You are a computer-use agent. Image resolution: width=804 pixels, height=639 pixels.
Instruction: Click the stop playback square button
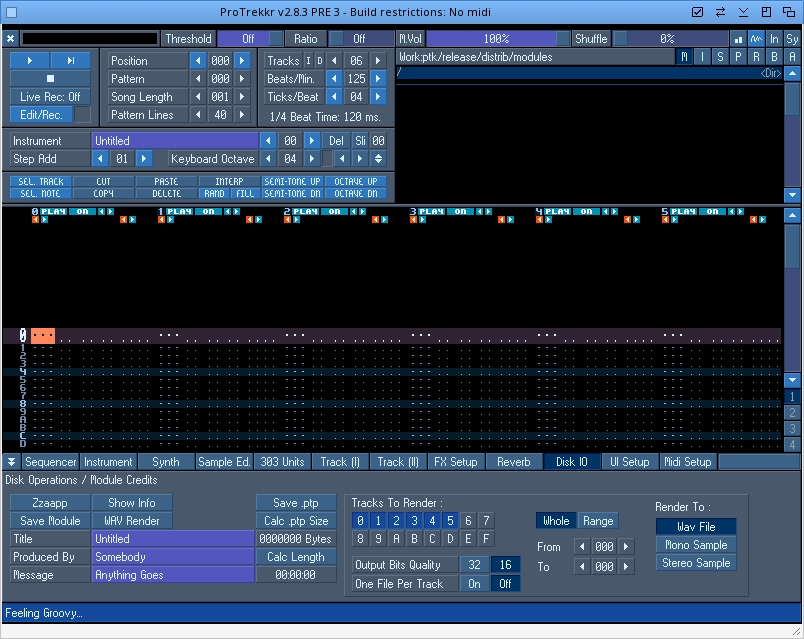point(50,79)
